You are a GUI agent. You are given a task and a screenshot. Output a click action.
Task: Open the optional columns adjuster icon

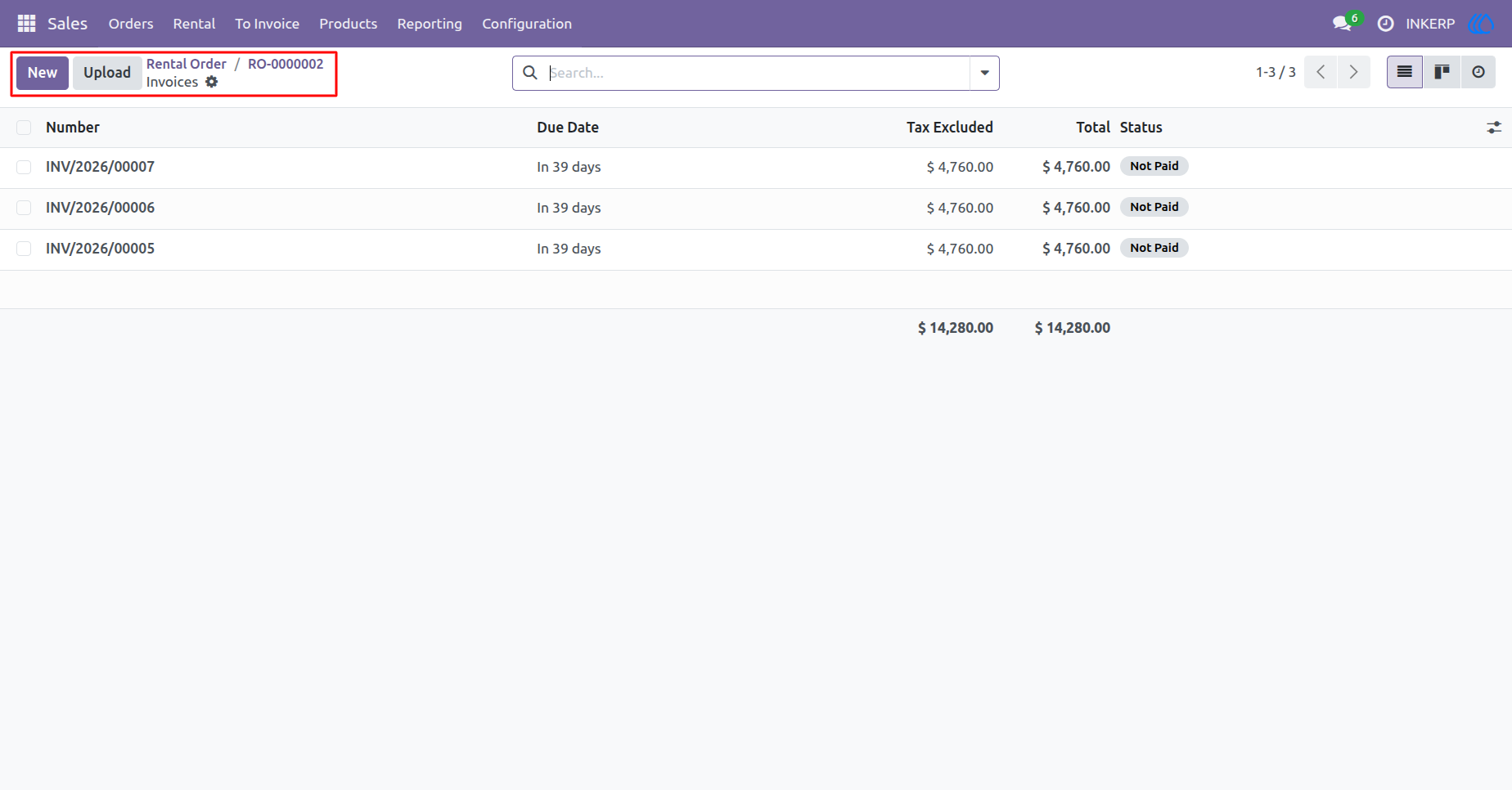point(1494,128)
